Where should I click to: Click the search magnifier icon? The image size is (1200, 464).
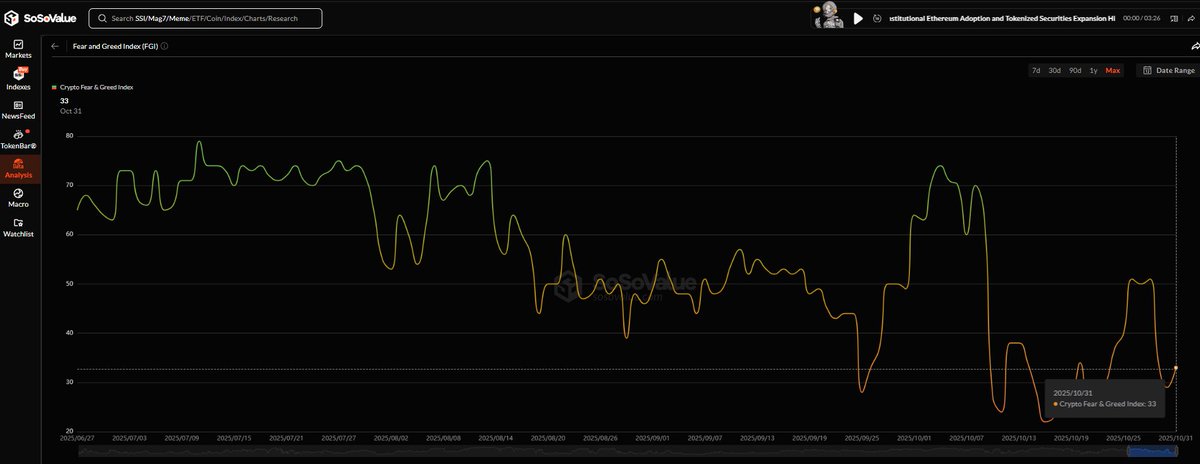(101, 18)
